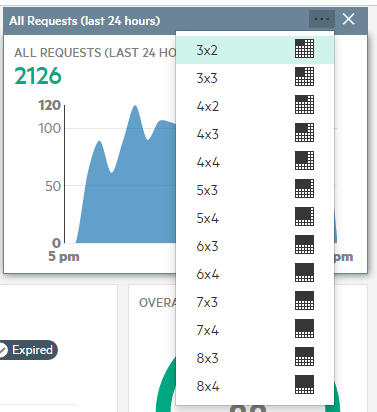
Task: Click the 8x3 grid layout icon
Action: [x=304, y=357]
